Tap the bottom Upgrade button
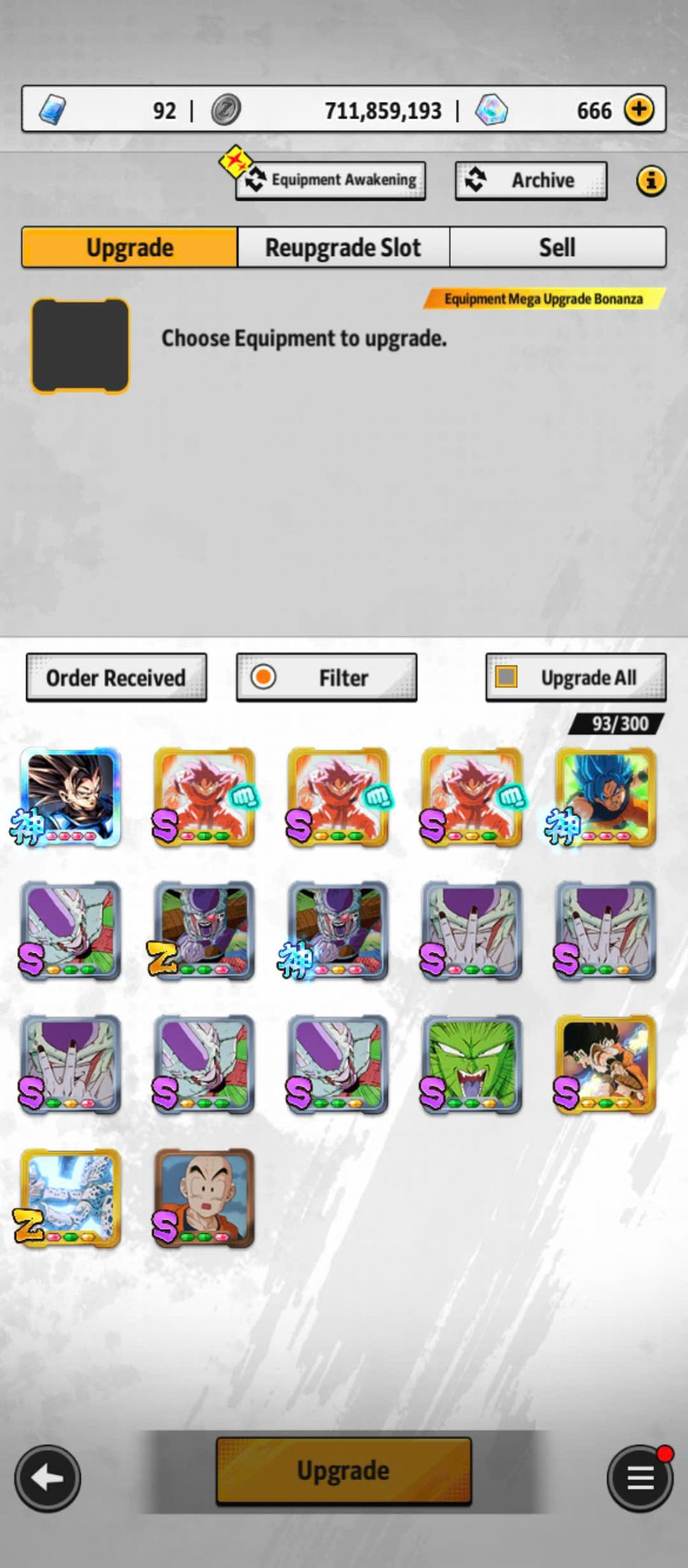The image size is (688, 1568). 344,1471
